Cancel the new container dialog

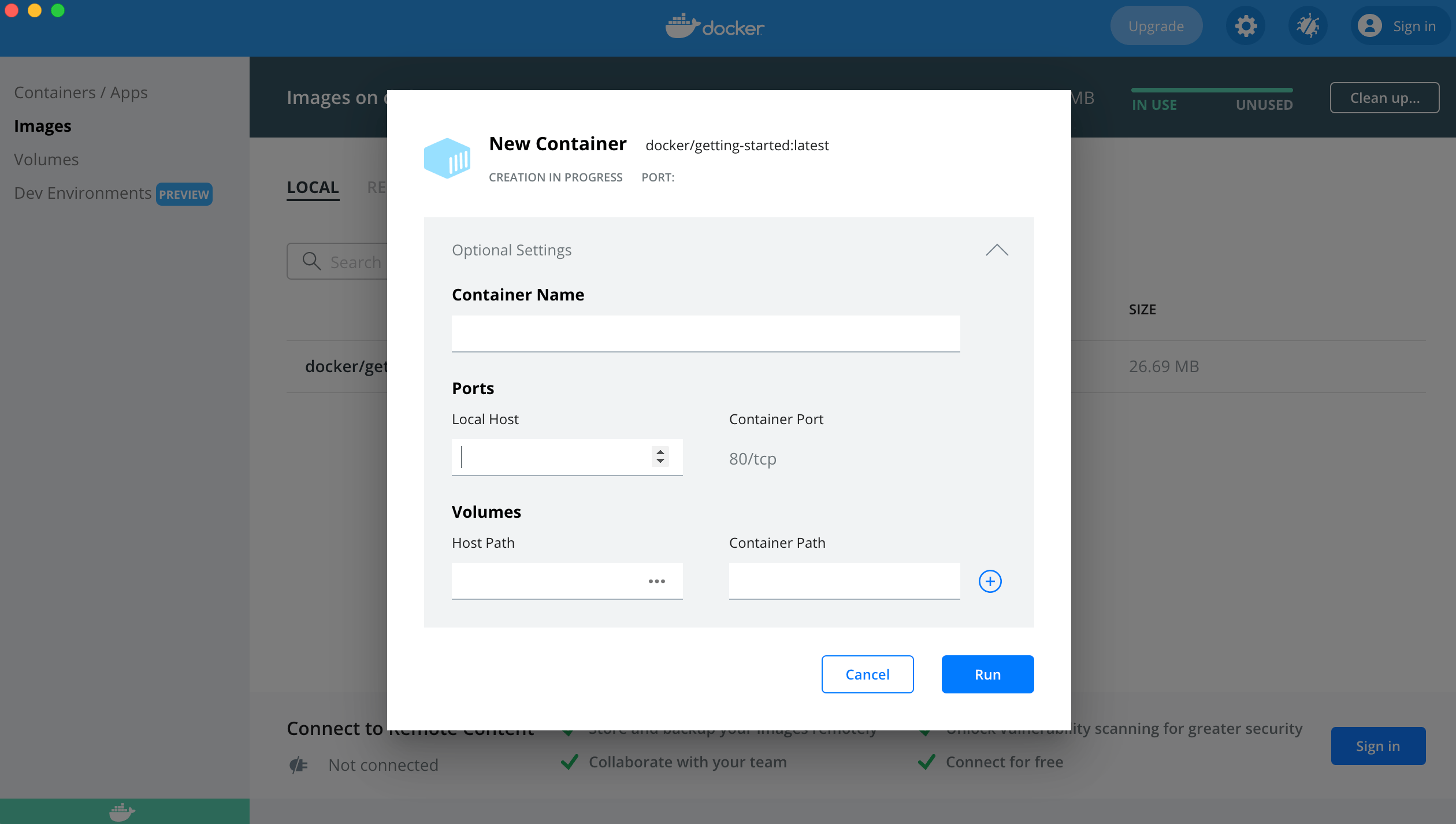point(867,674)
